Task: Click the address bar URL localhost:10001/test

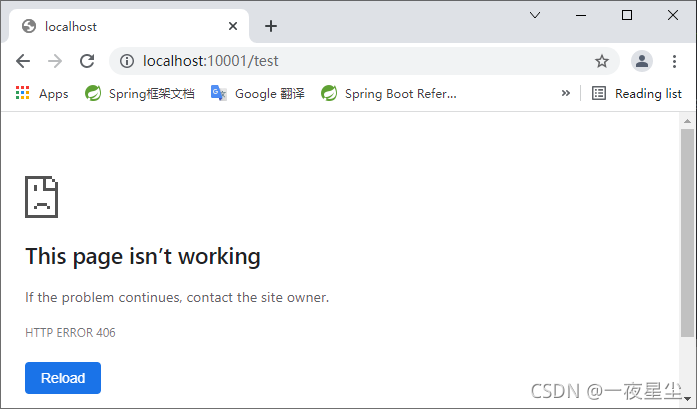Action: [x=211, y=61]
